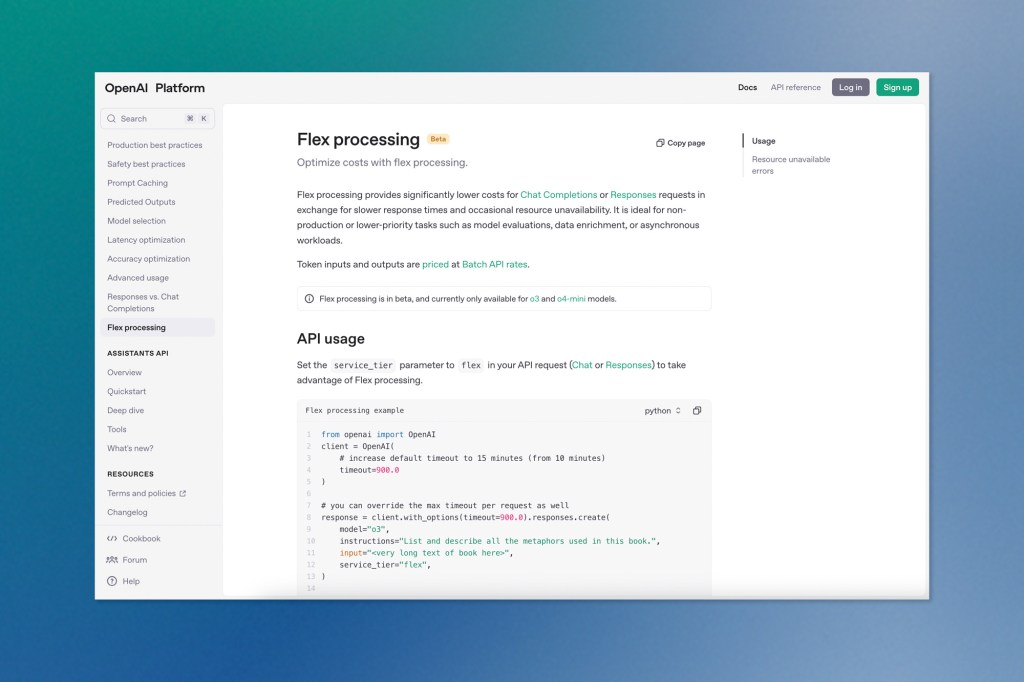Follow the Batch API rates link
Screen dimensions: 1024x682
[494, 265]
